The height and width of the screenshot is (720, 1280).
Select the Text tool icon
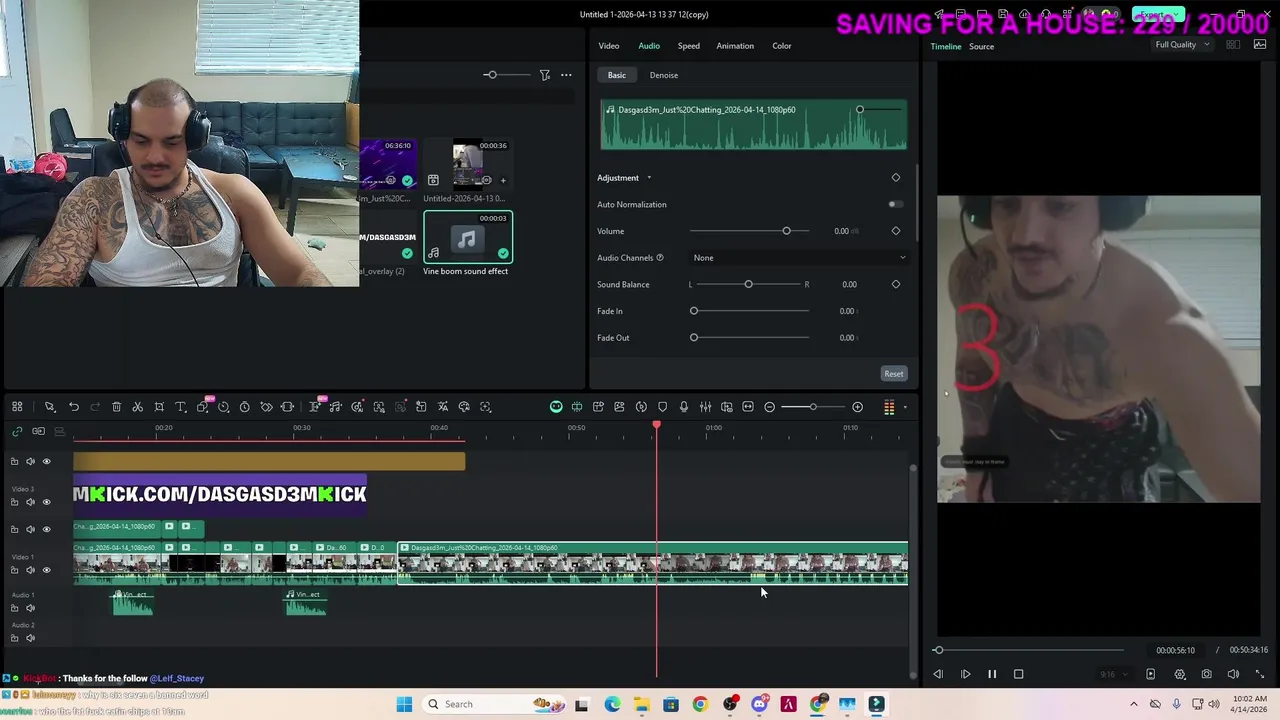coord(181,407)
